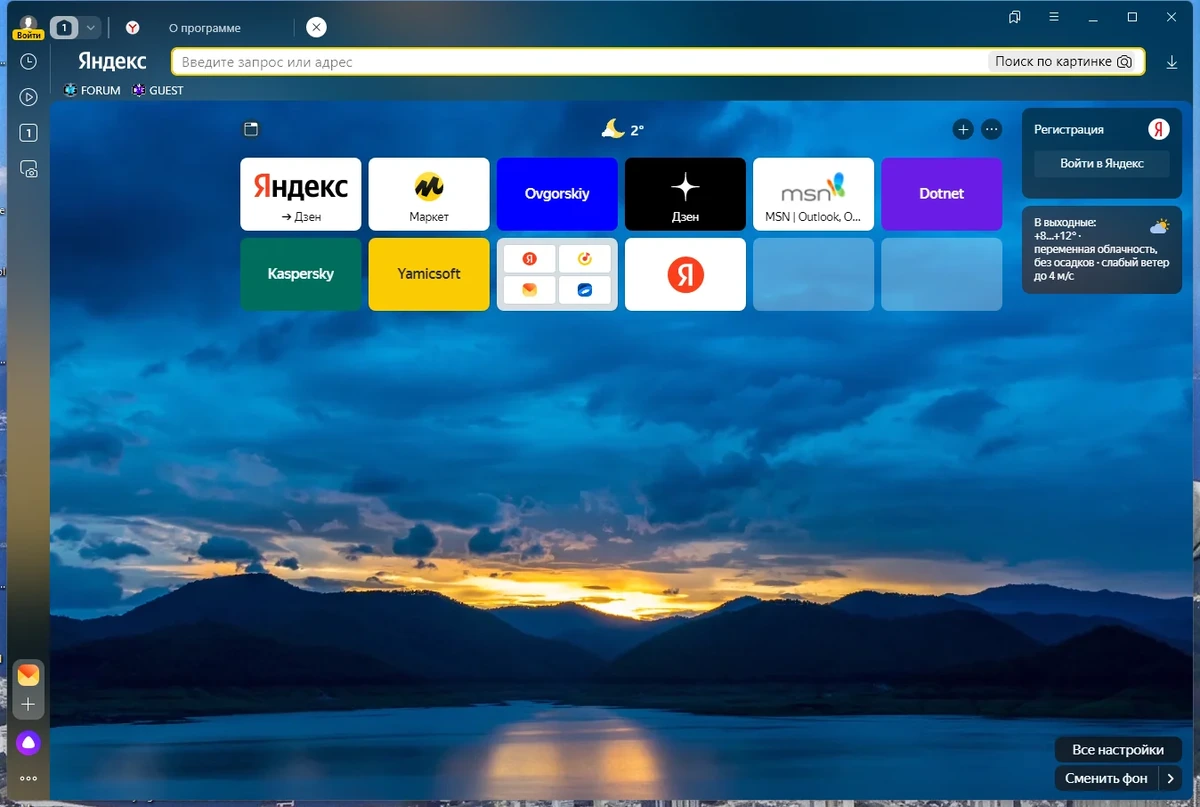Screen dimensions: 1200x807
Task: Click the Яндекс logo beside address bar
Action: pos(112,61)
